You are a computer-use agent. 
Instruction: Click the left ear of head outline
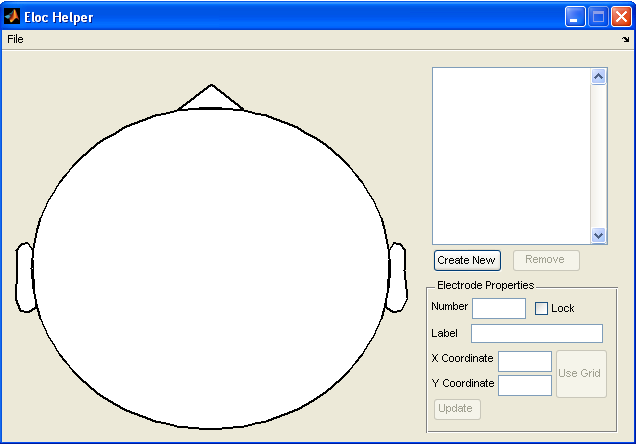(x=25, y=278)
